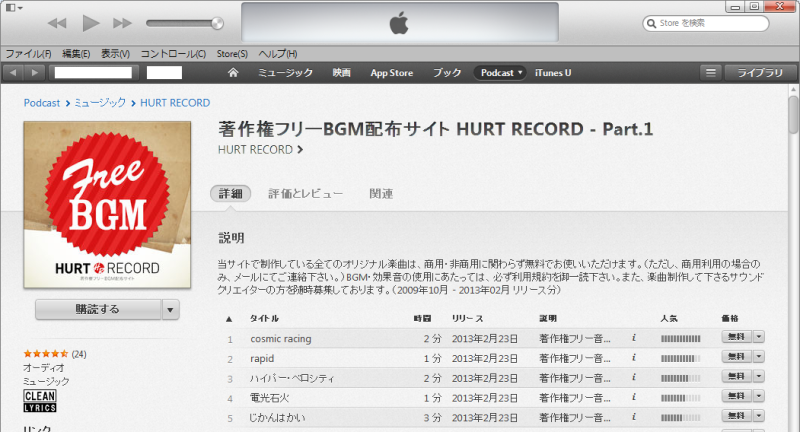Follow the ミュージック breadcrumb link
Screen dimensions: 800x432
click(x=100, y=103)
